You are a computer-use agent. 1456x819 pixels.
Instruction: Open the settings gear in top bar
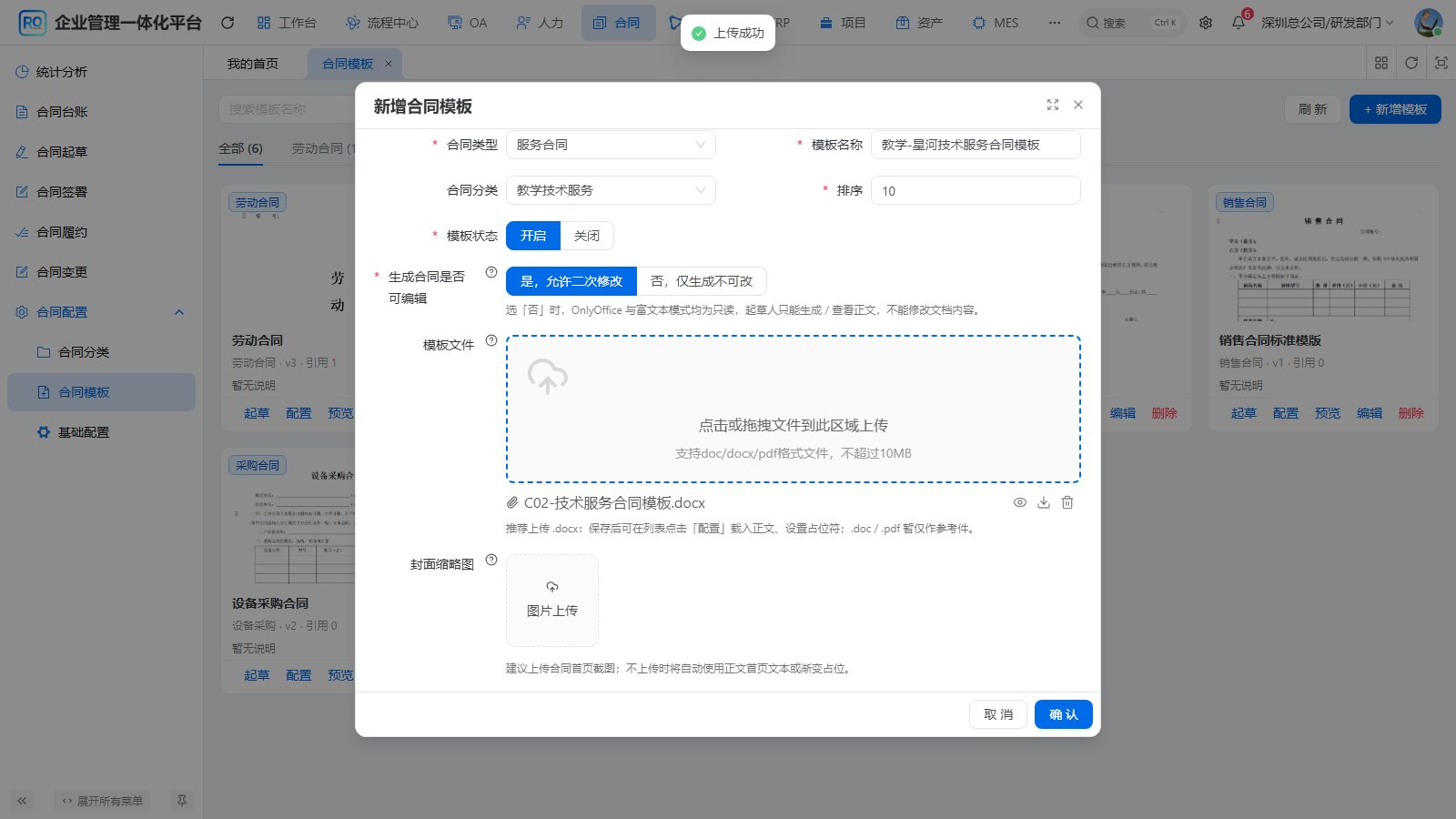1206,23
